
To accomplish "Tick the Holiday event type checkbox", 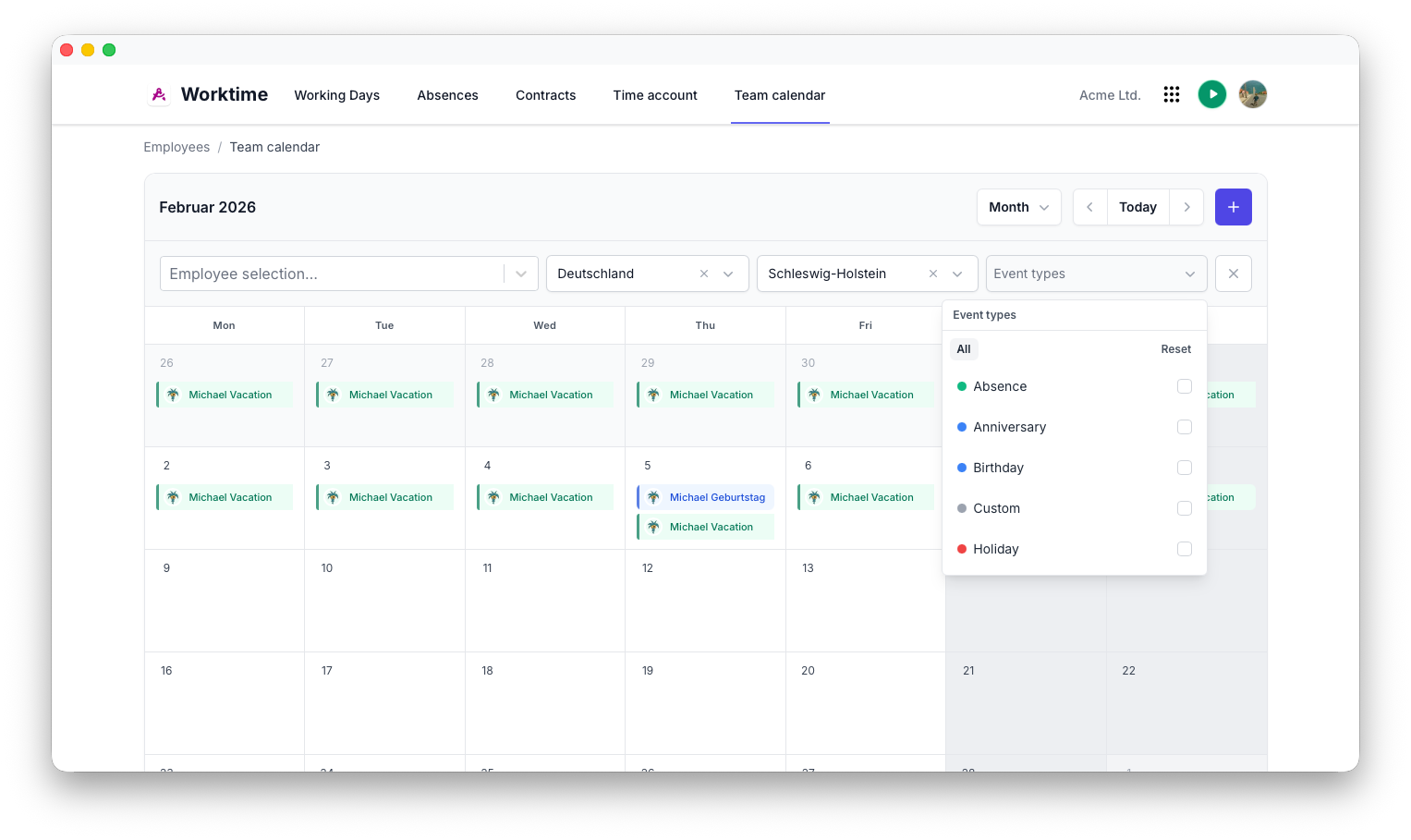I will pyautogui.click(x=1185, y=549).
